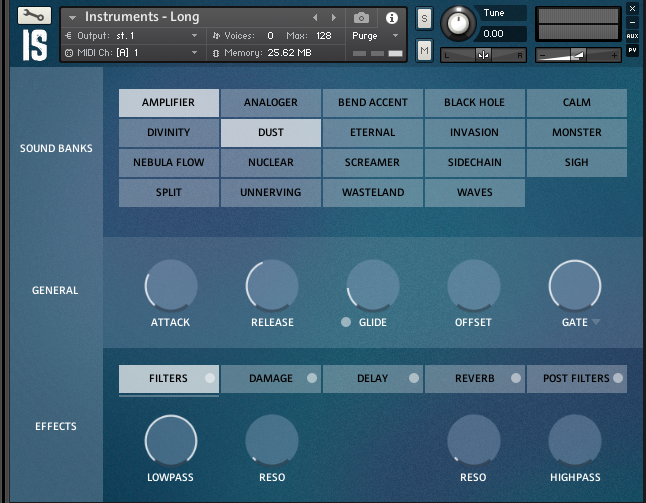Select the BLACK HOLE sound bank
646x503 pixels.
475,103
